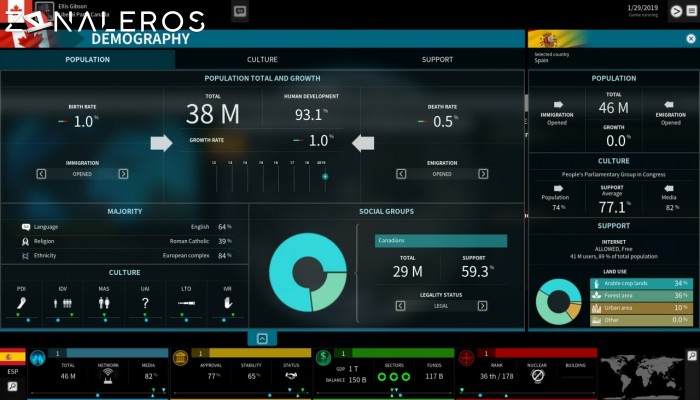The height and width of the screenshot is (400, 700).
Task: Change Legality Status with right arrow
Action: 481,306
